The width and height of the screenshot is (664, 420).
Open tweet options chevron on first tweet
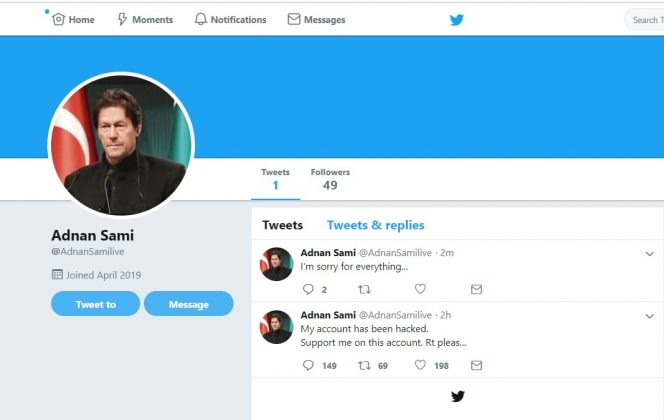tap(650, 254)
